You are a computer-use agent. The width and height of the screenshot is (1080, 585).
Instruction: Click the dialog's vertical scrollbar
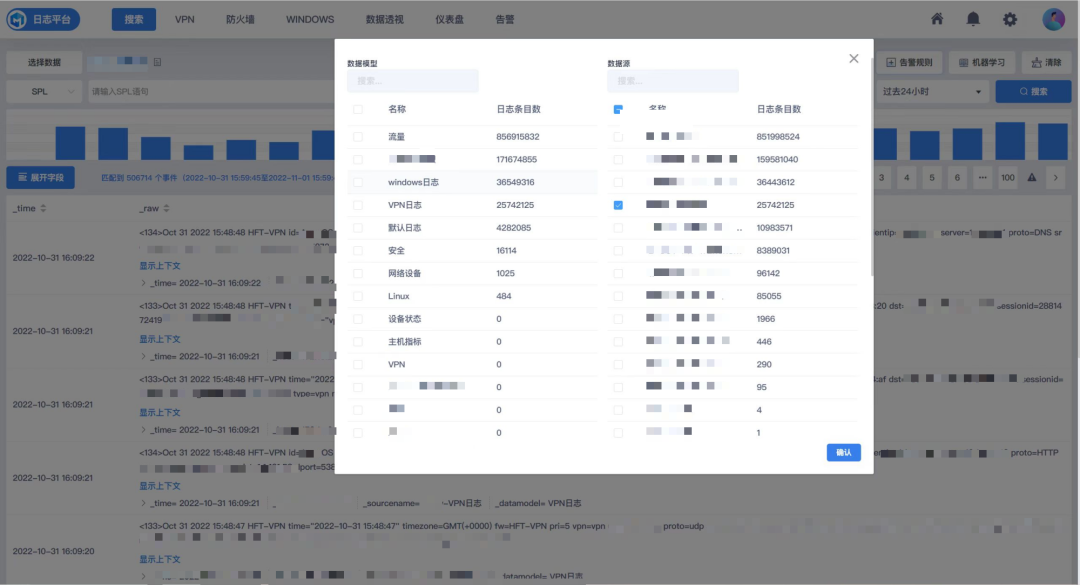872,167
